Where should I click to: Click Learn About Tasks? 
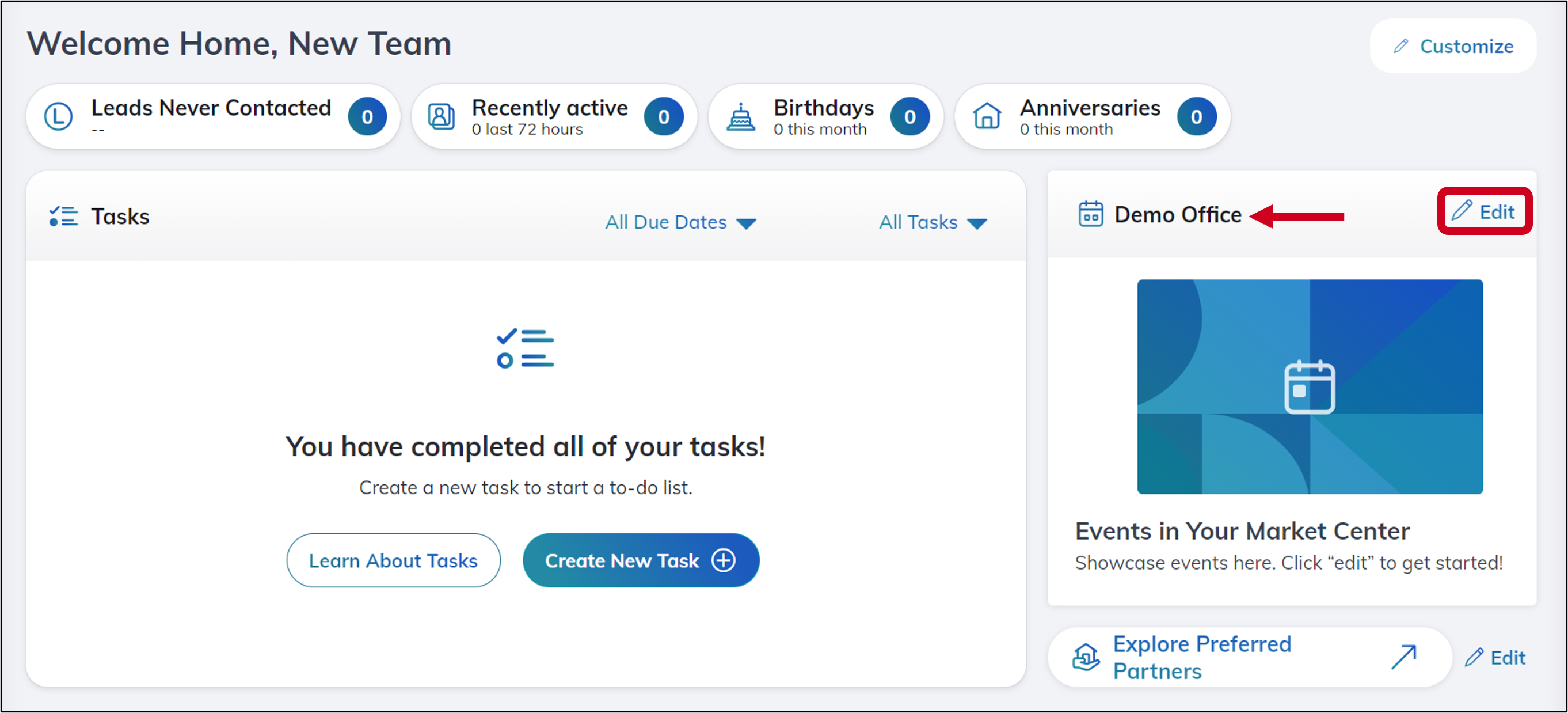(x=393, y=560)
